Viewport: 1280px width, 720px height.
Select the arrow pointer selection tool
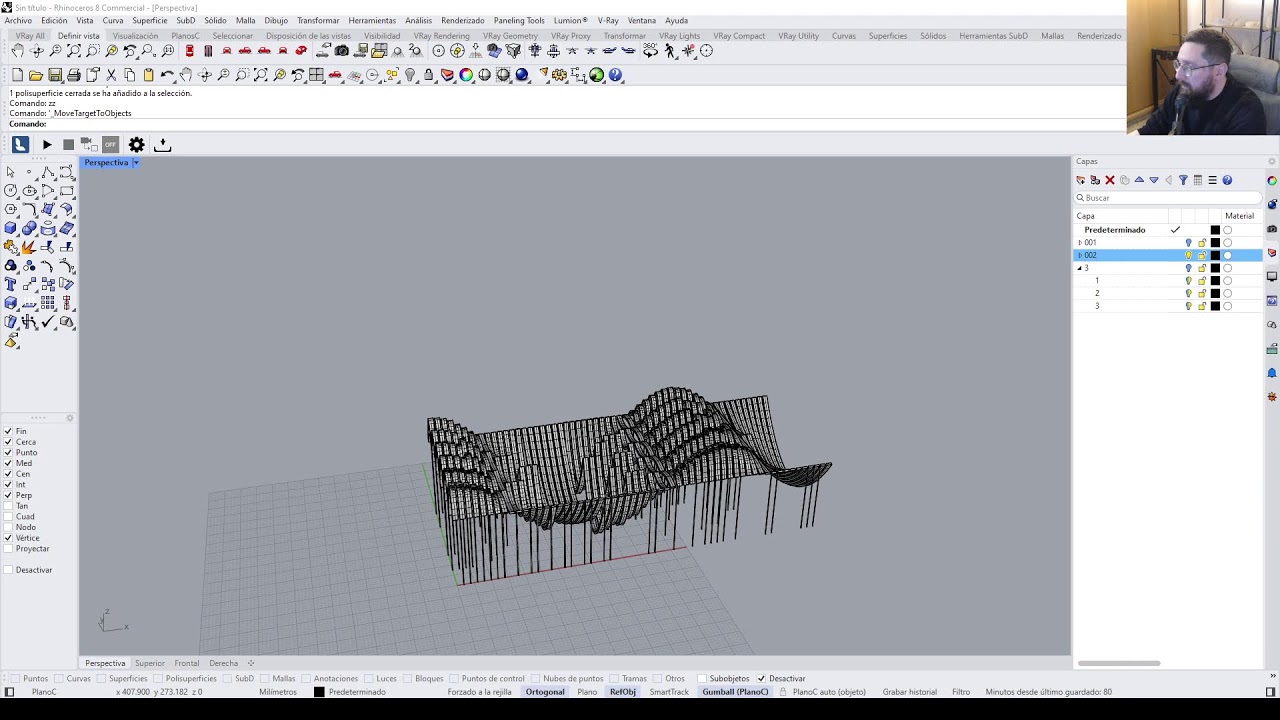pyautogui.click(x=10, y=172)
